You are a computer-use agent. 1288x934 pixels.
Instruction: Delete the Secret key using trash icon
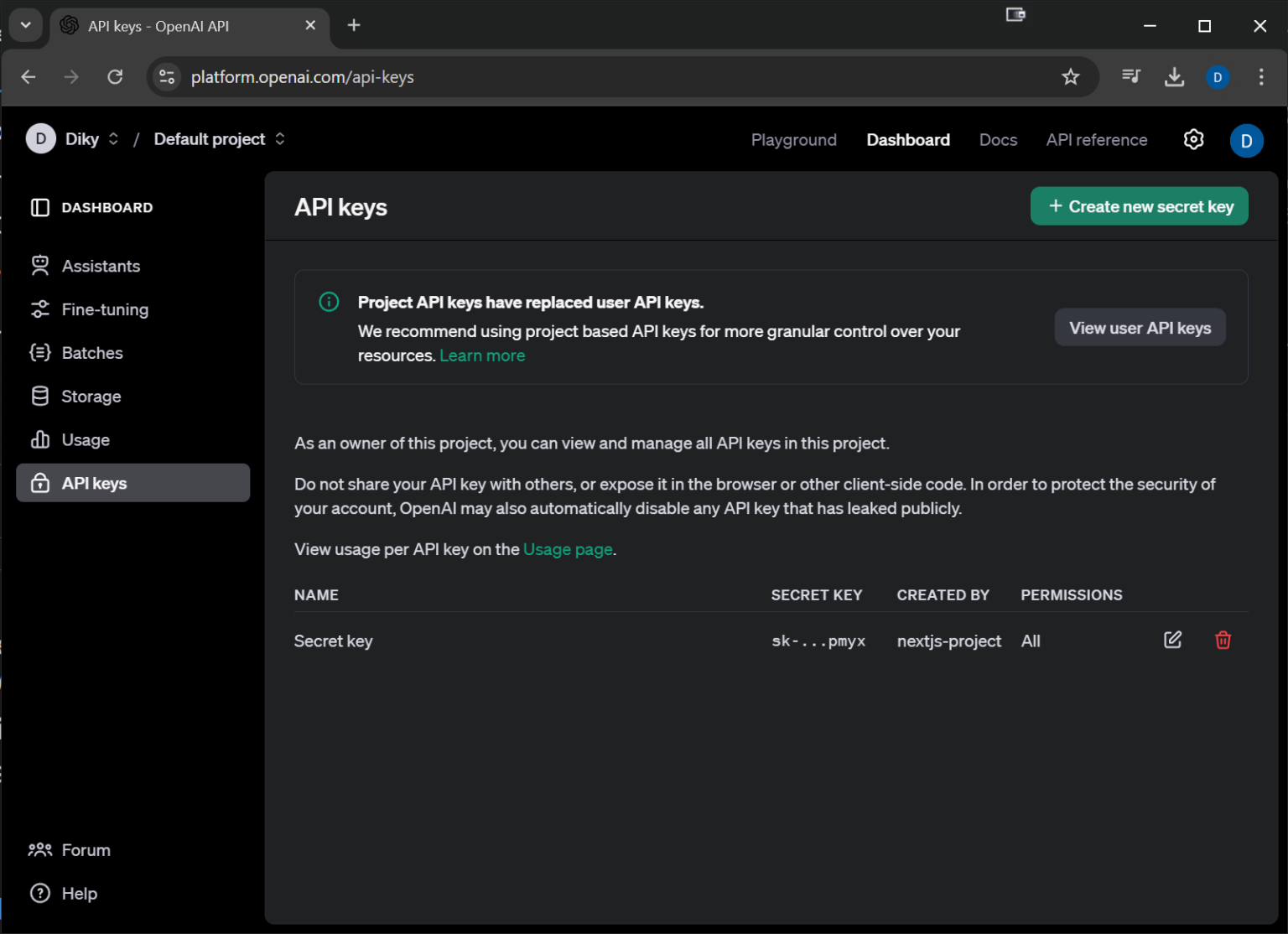point(1223,640)
